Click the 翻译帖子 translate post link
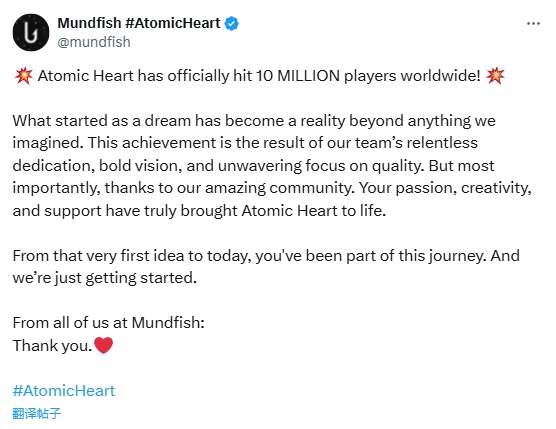Screen dimensions: 556x429 [x=37, y=413]
